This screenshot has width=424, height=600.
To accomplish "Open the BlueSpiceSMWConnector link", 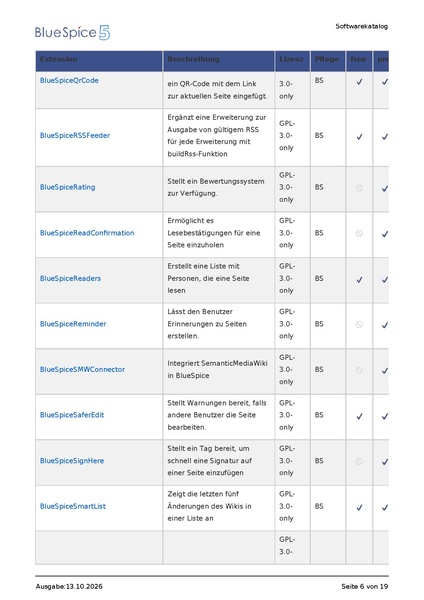I will [83, 370].
